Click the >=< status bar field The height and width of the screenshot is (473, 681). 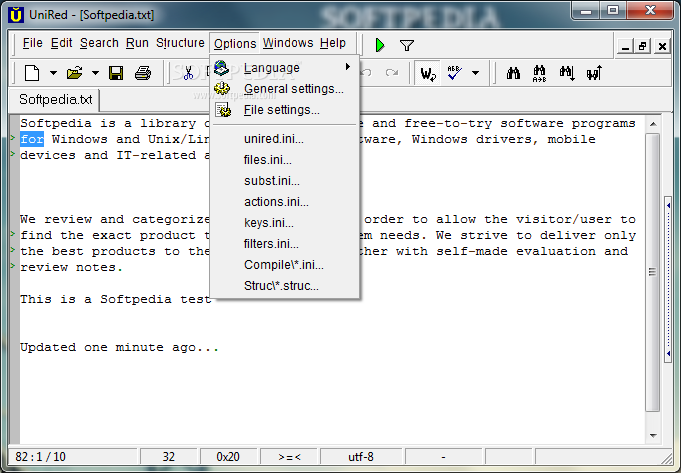point(289,457)
